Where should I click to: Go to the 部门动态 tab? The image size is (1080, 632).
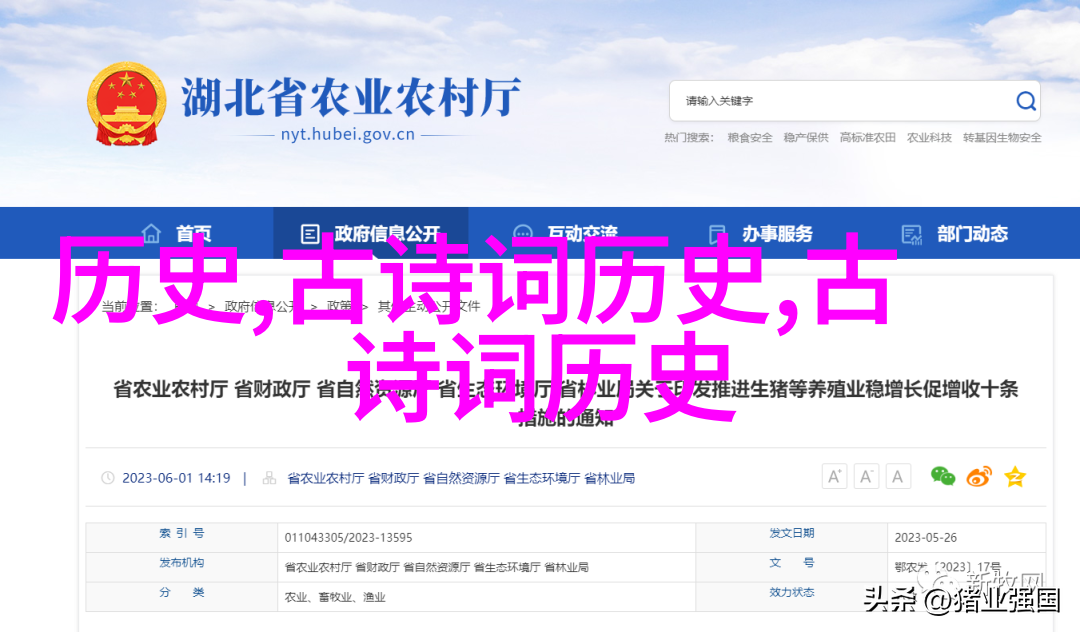coord(955,234)
